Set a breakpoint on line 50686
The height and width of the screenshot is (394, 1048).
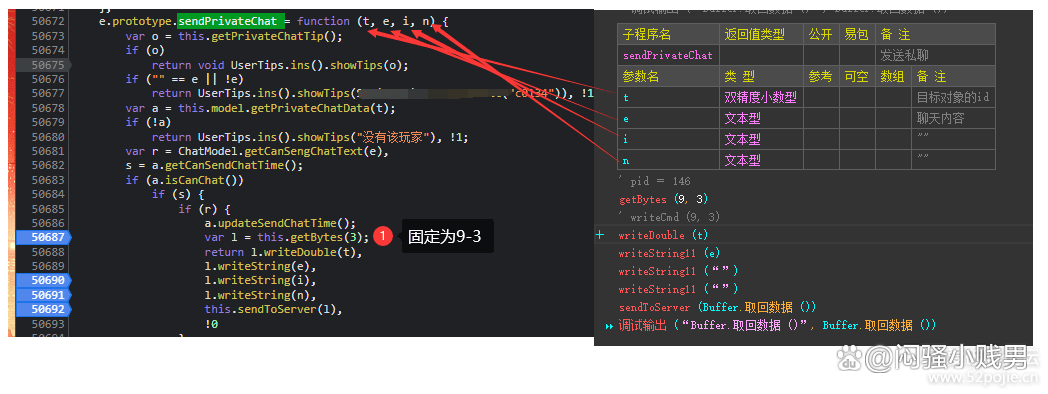[48, 223]
